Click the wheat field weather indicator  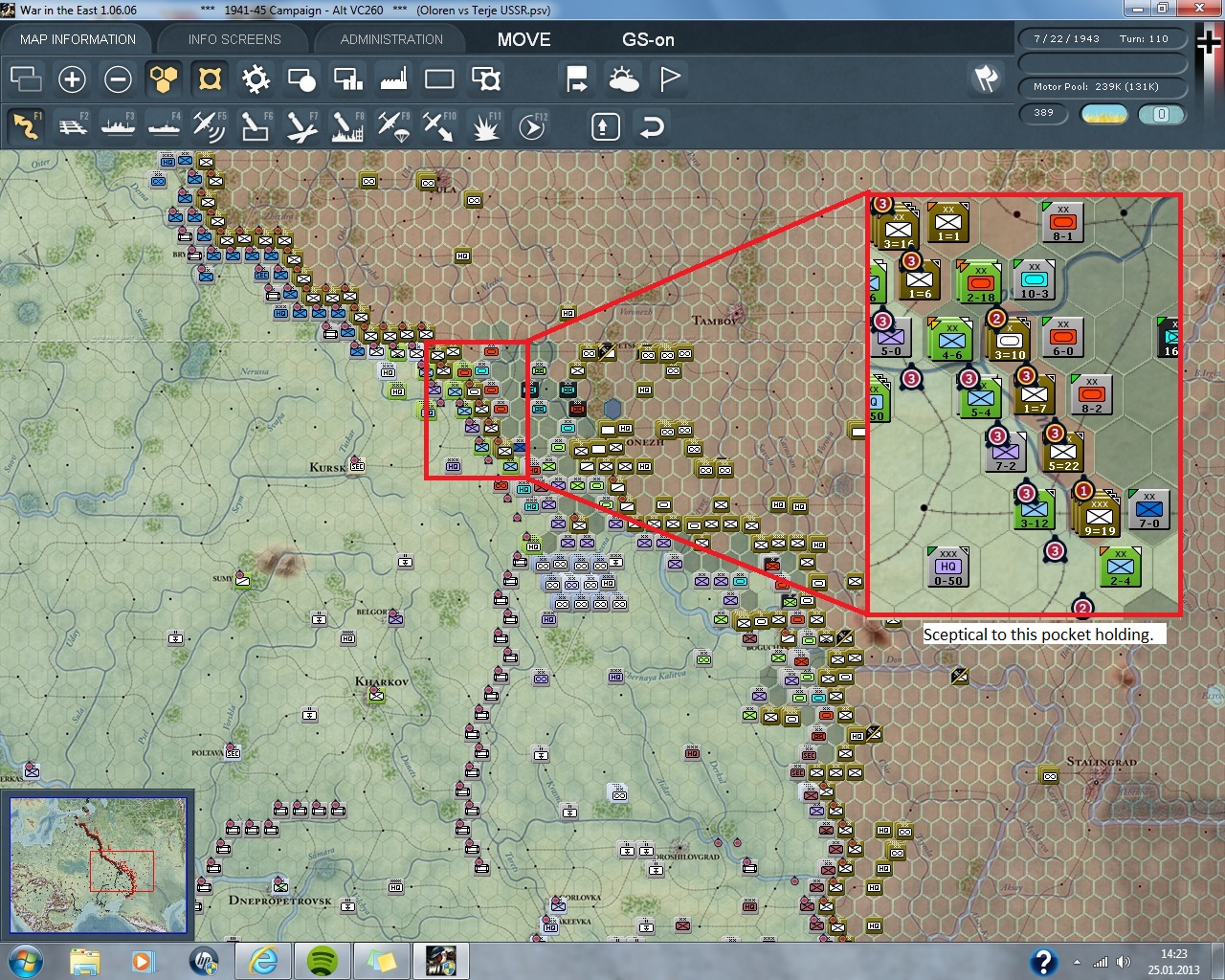pos(1103,114)
